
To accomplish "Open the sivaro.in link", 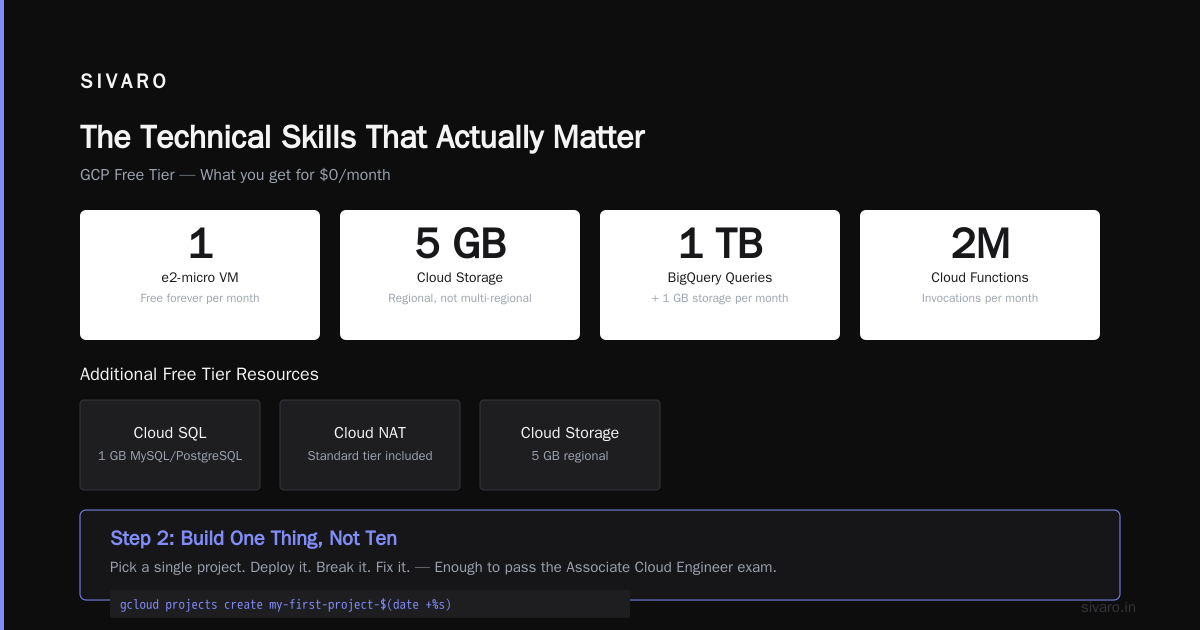I will pos(1108,607).
